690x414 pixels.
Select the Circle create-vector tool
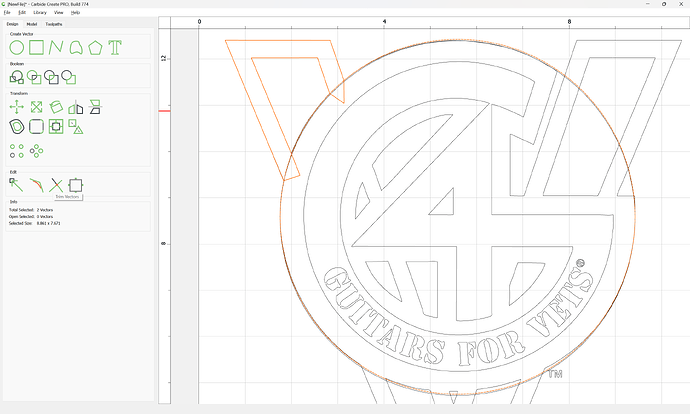tap(17, 48)
